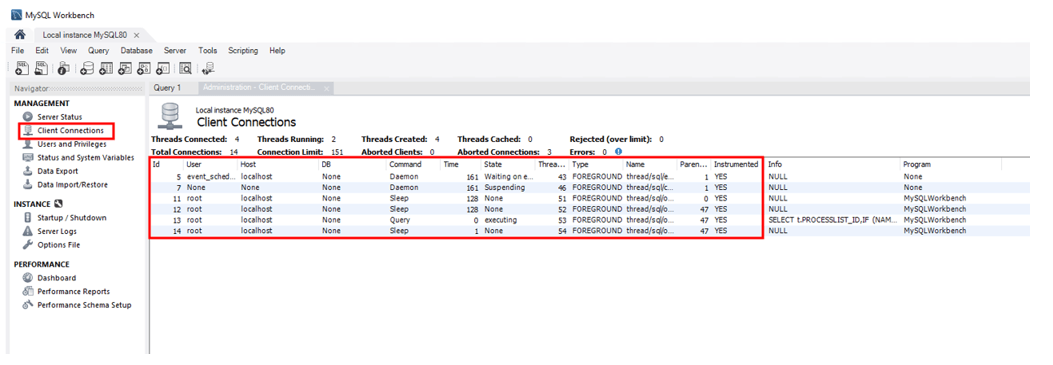Click the Suspending state cell
The height and width of the screenshot is (365, 1053).
click(x=508, y=187)
